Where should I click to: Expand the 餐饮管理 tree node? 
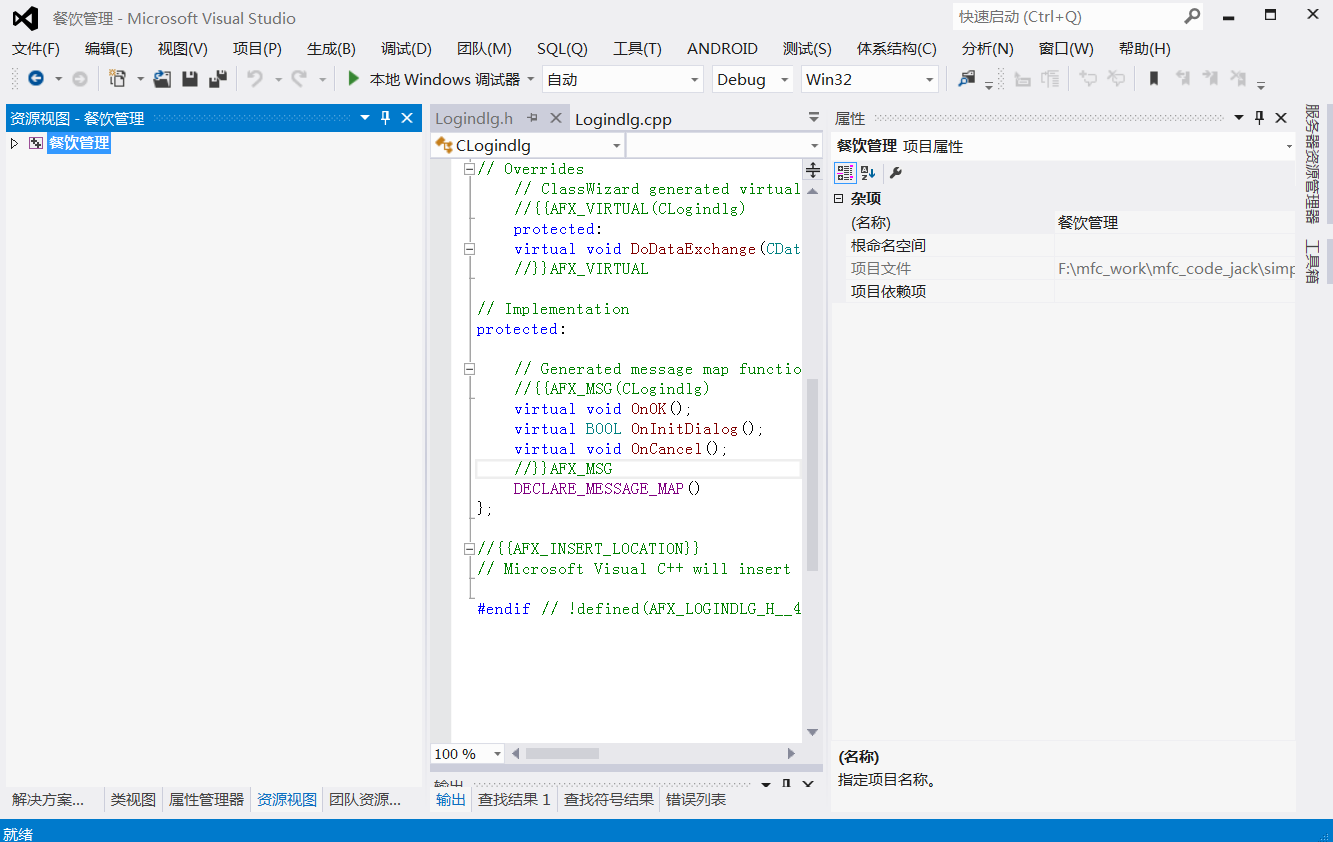point(13,143)
